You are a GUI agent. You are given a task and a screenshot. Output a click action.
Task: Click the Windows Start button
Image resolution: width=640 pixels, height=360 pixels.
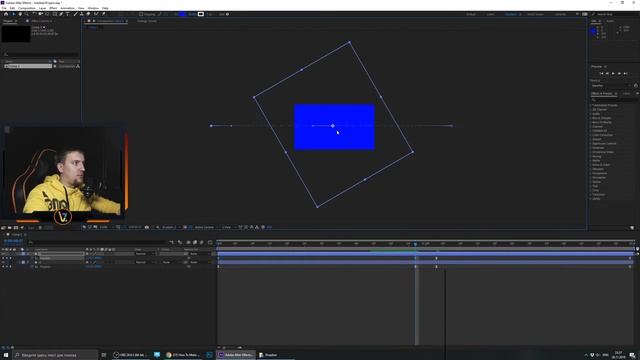pyautogui.click(x=6, y=355)
